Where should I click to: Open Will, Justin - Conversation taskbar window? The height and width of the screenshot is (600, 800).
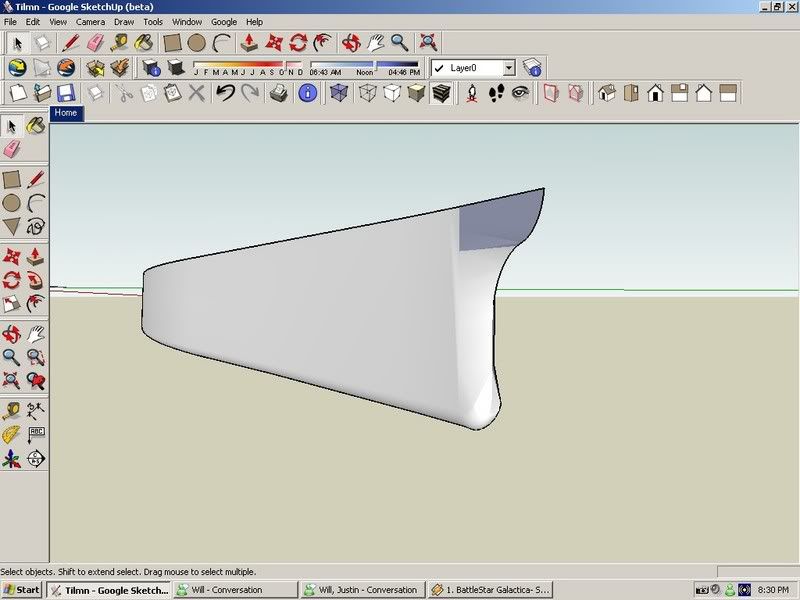tap(363, 590)
